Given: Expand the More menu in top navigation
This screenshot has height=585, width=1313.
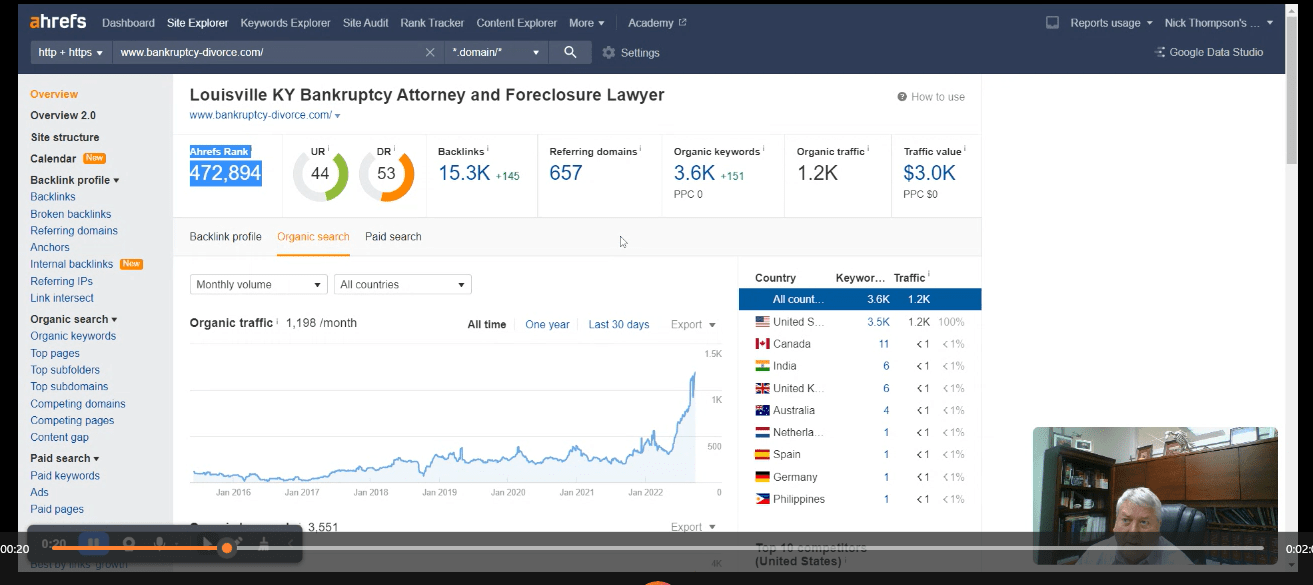Looking at the screenshot, I should (586, 23).
